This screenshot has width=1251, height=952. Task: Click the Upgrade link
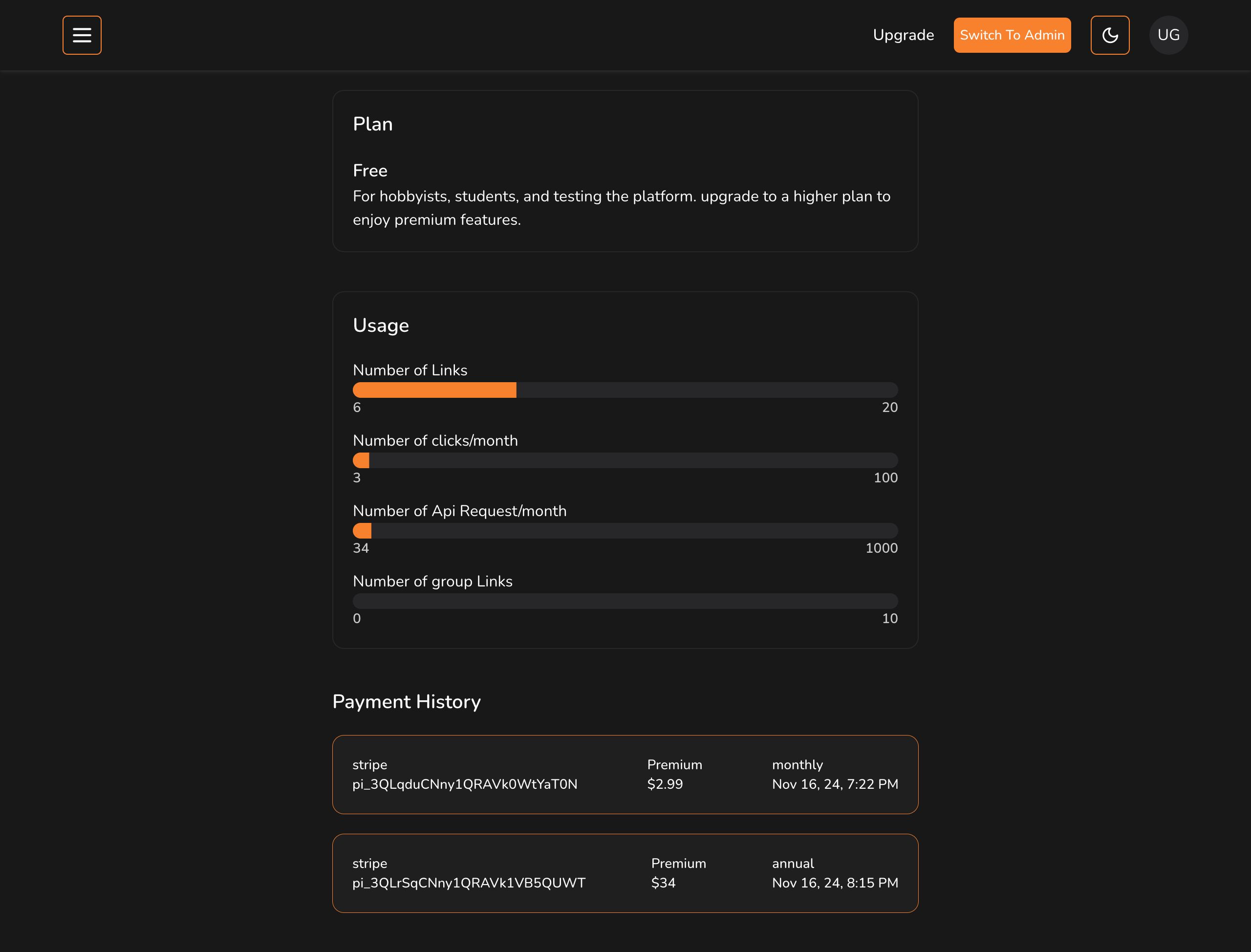pos(903,35)
